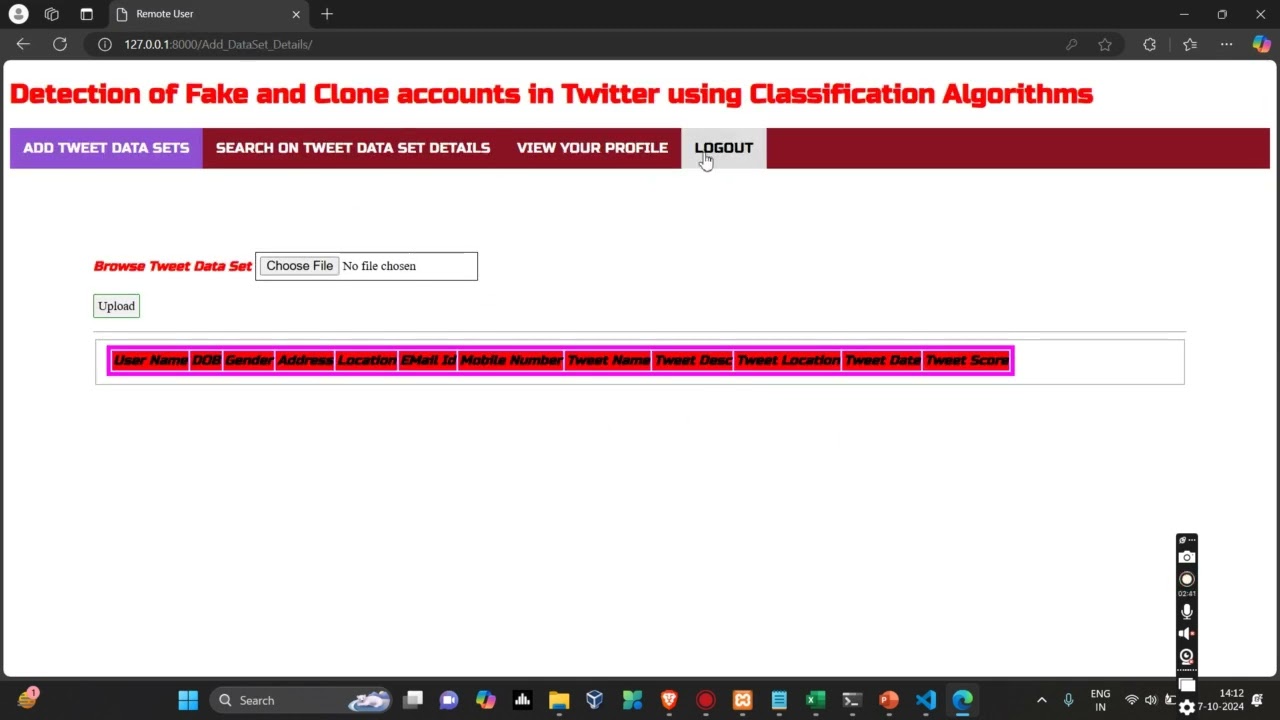Click the browser profile avatar icon
The image size is (1280, 720).
point(19,14)
